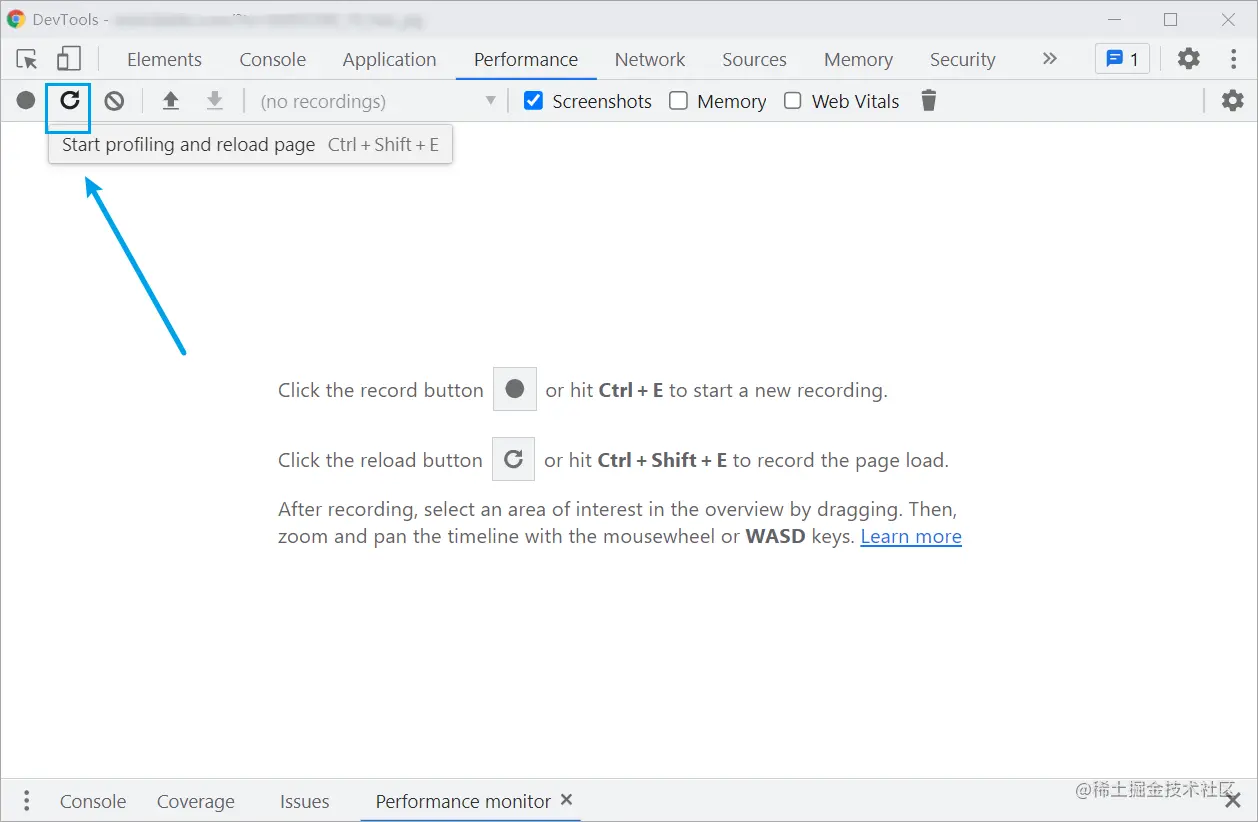Open the Application tab
The height and width of the screenshot is (822, 1258).
point(389,59)
